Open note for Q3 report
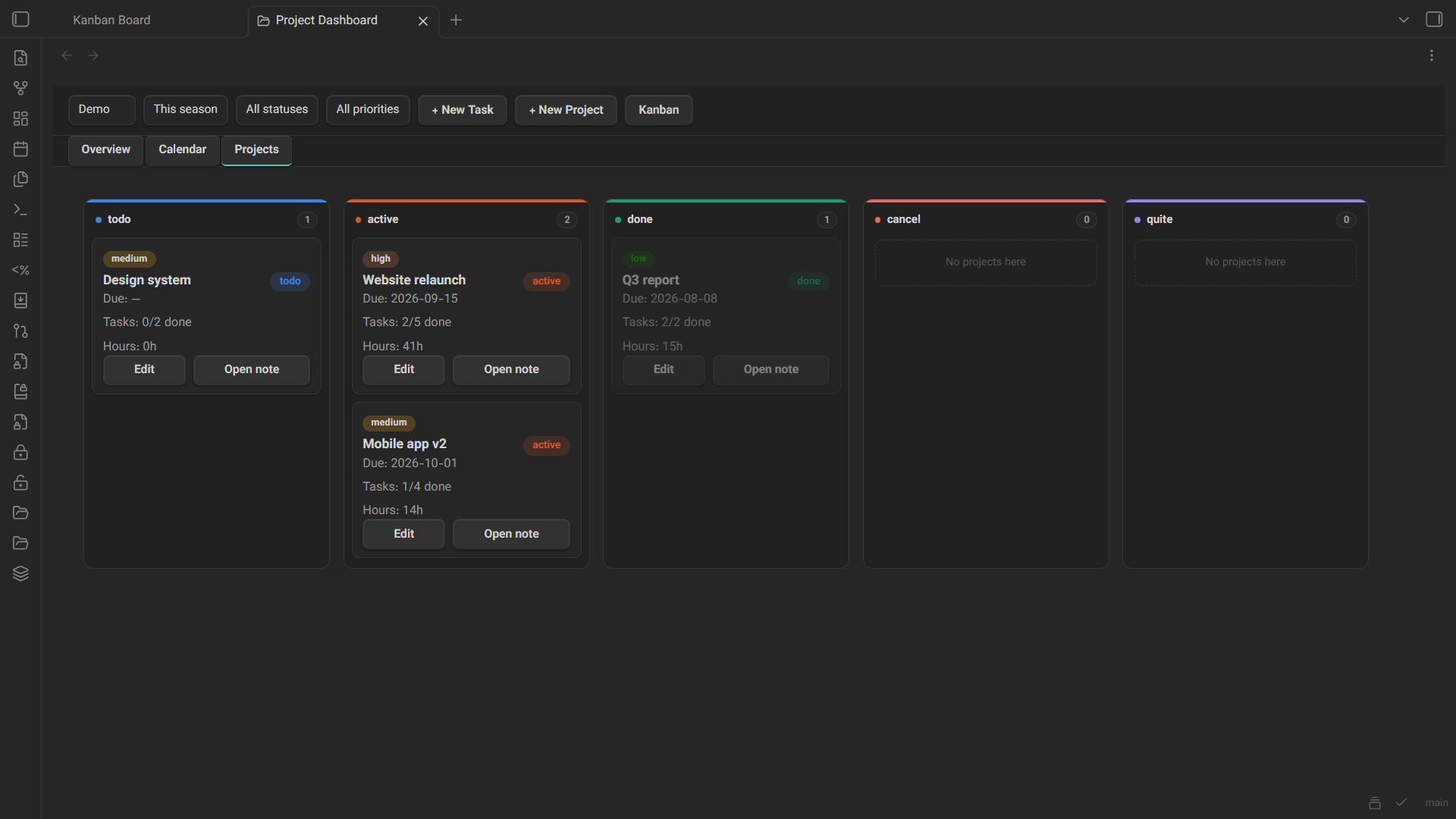Screen dimensions: 1456x819 [771, 369]
